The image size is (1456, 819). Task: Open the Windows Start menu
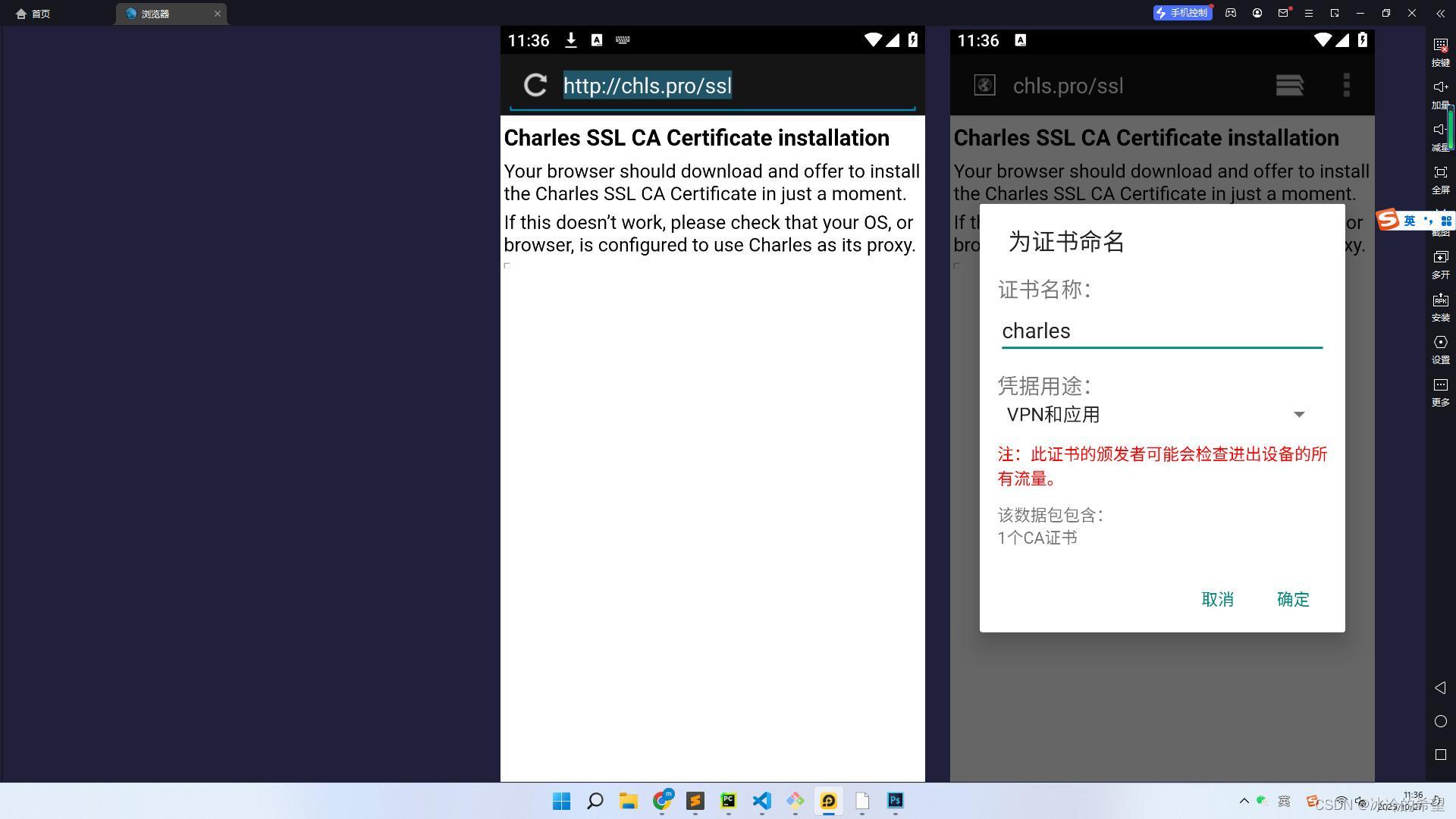(561, 801)
